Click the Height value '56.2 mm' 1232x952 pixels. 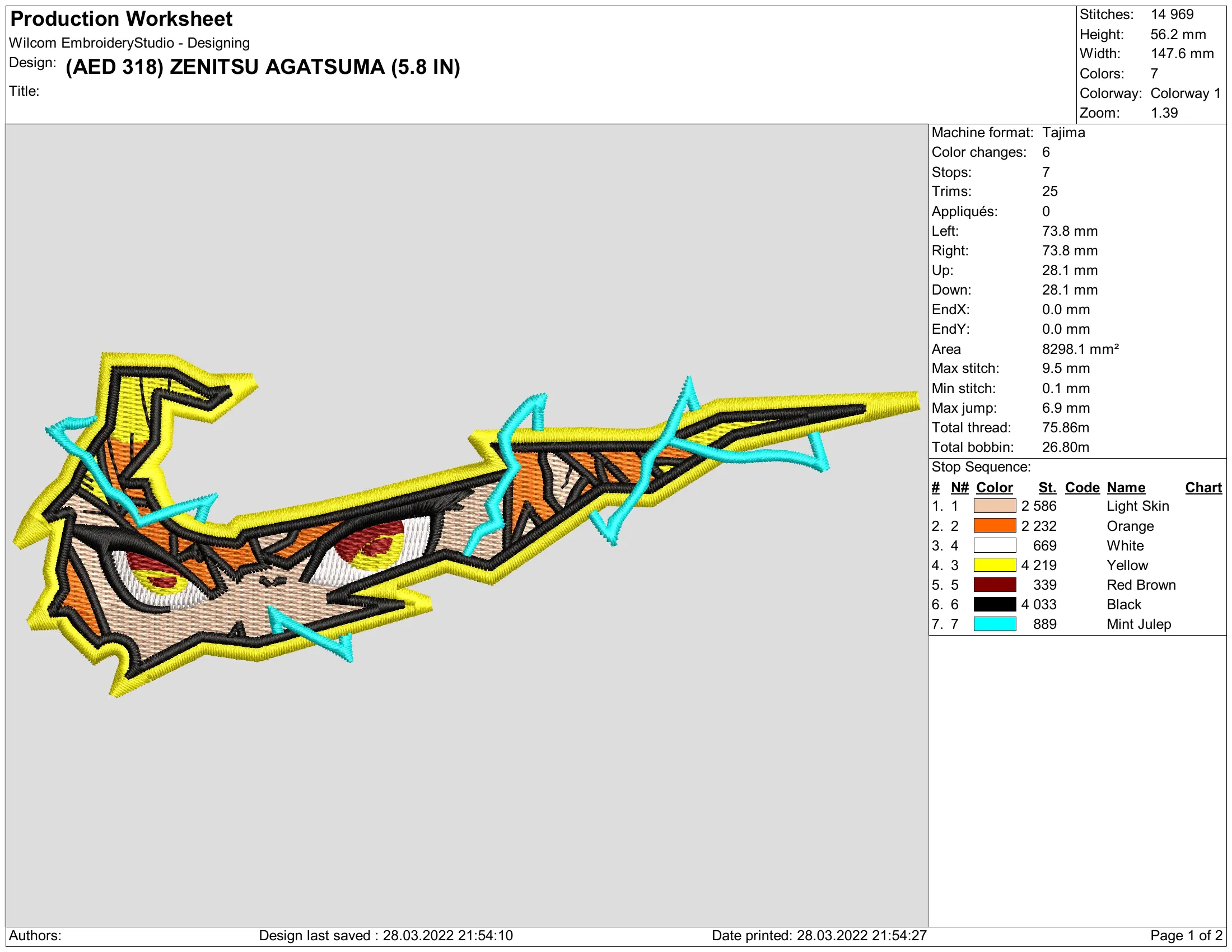1178,34
